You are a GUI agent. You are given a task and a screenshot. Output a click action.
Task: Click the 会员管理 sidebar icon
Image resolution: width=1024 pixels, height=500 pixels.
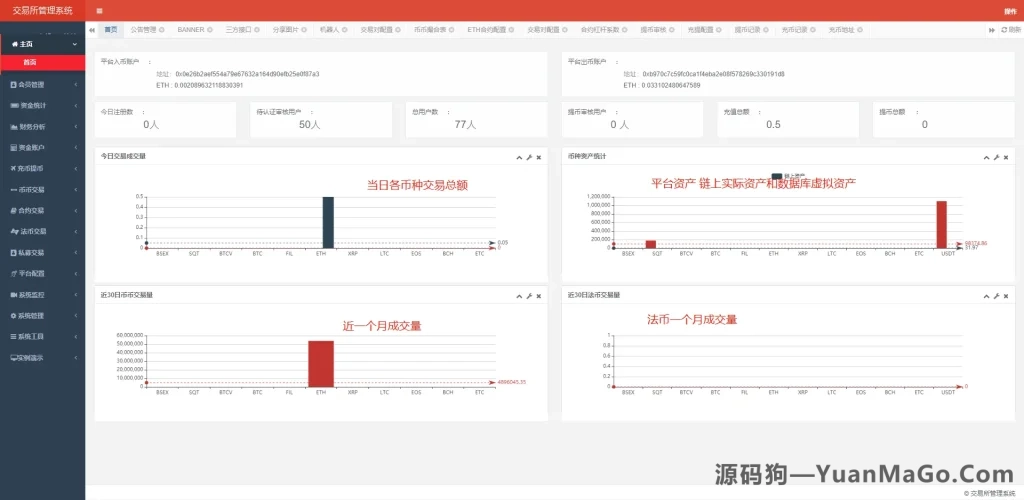pyautogui.click(x=14, y=84)
